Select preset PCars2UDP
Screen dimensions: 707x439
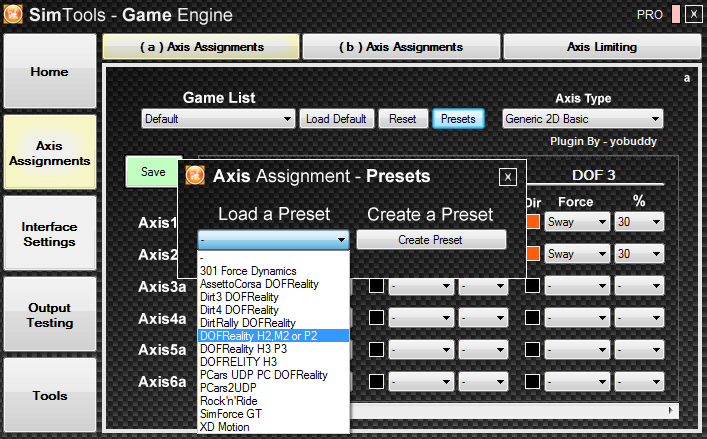click(x=273, y=388)
